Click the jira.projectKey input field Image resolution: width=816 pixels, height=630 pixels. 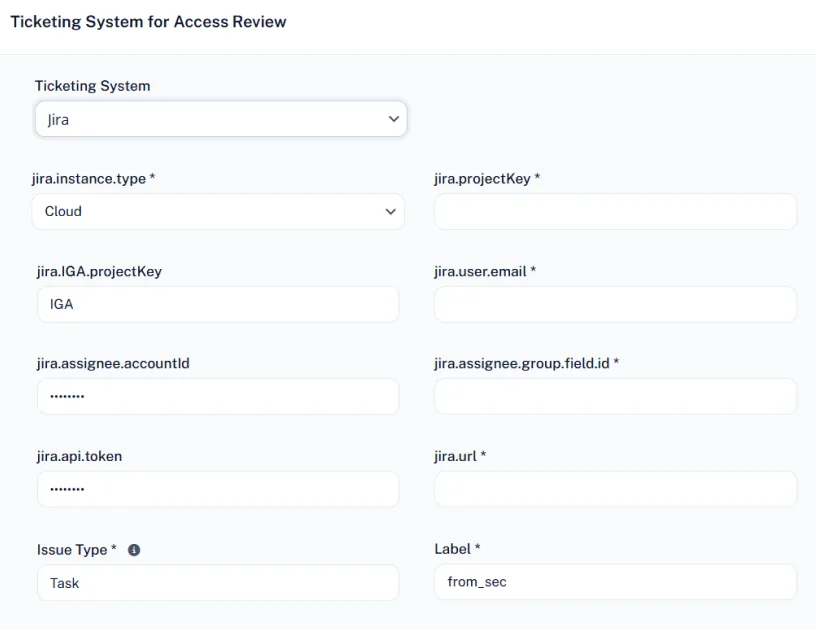coord(616,211)
